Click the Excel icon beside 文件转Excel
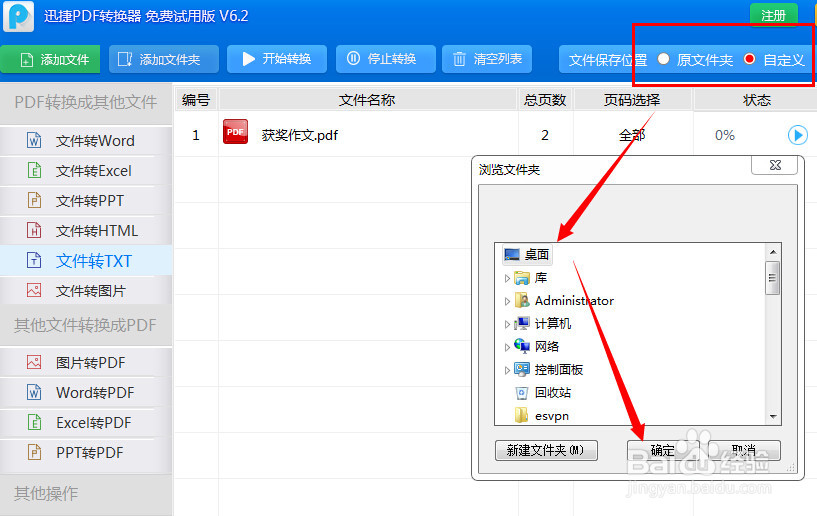 (x=34, y=170)
